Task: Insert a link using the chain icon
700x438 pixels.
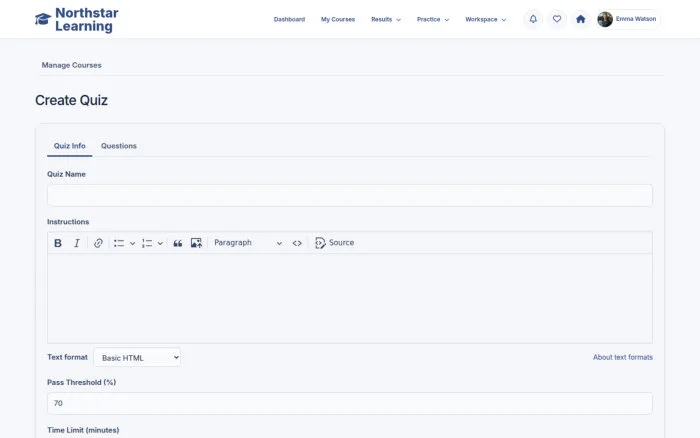Action: [98, 243]
